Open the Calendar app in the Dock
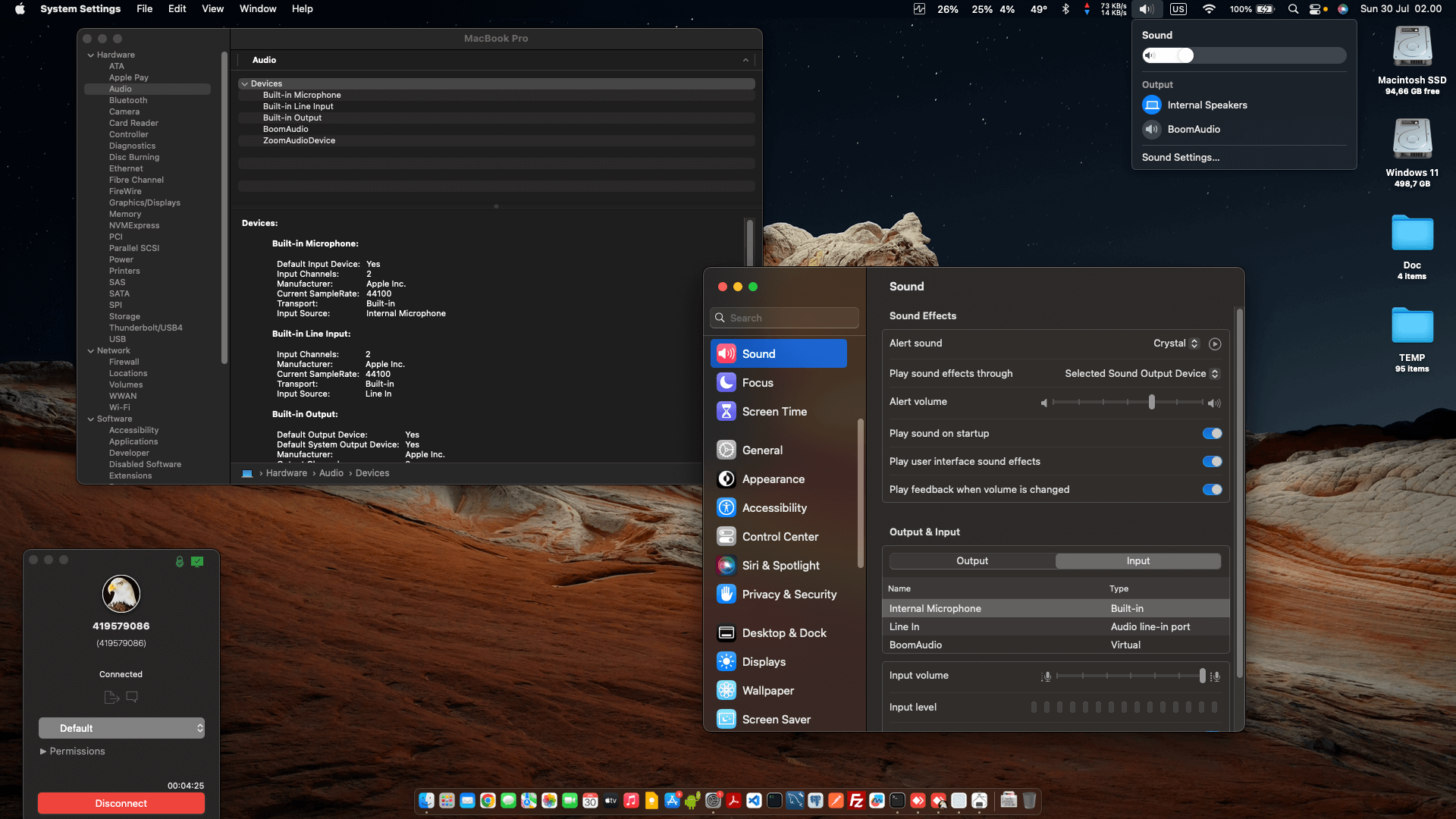Screen dimensions: 1456x819 tap(590, 801)
